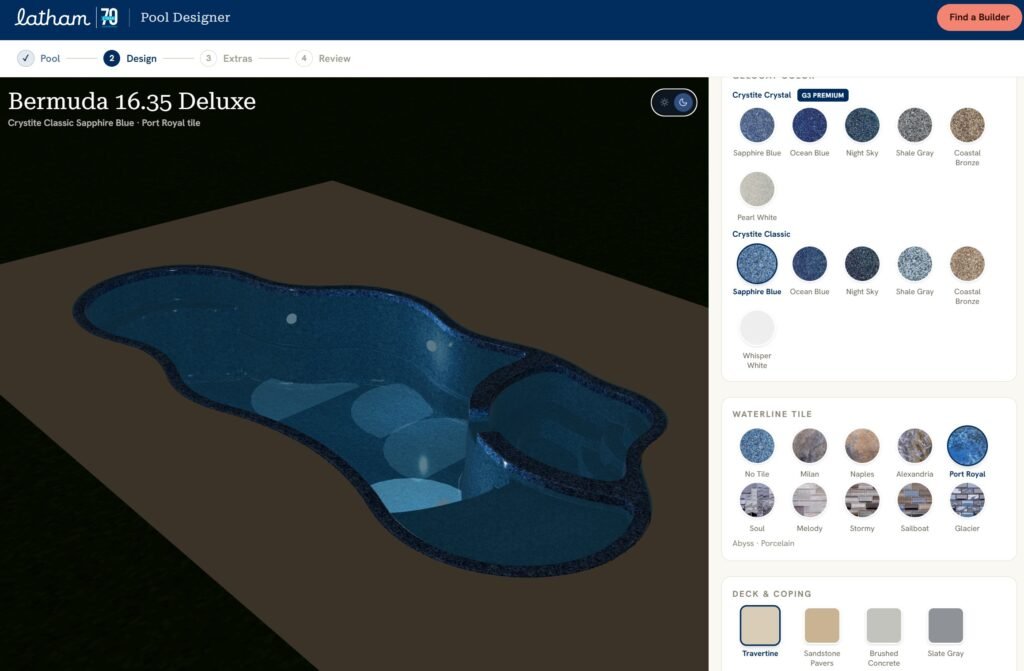
Task: Pick Crystite Classic Coastal Bronze swatch
Action: point(967,264)
